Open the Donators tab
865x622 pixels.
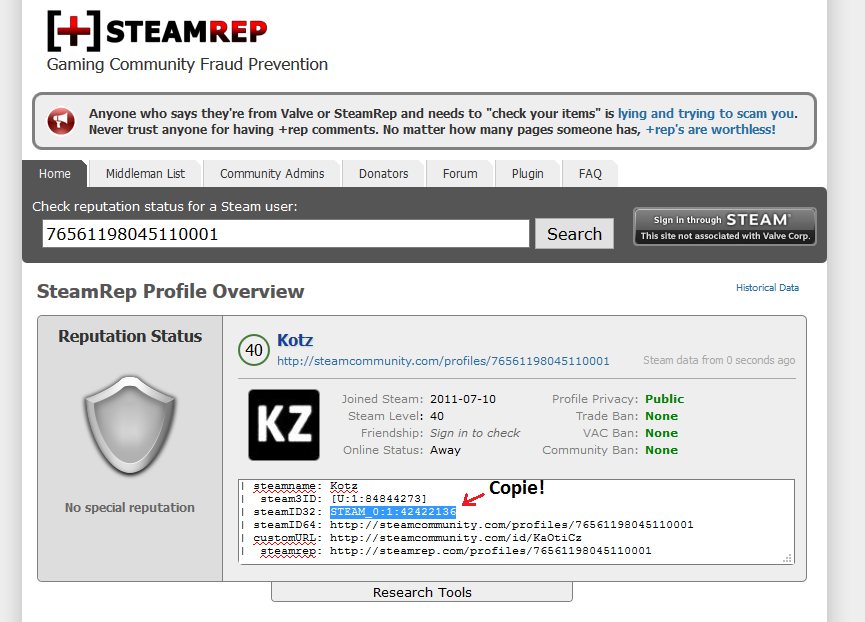(383, 174)
